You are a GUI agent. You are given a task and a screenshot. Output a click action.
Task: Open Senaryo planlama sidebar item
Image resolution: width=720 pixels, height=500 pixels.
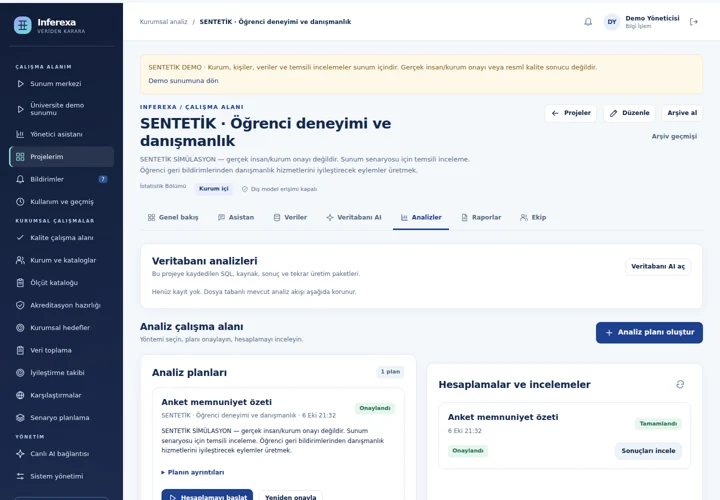tap(62, 417)
